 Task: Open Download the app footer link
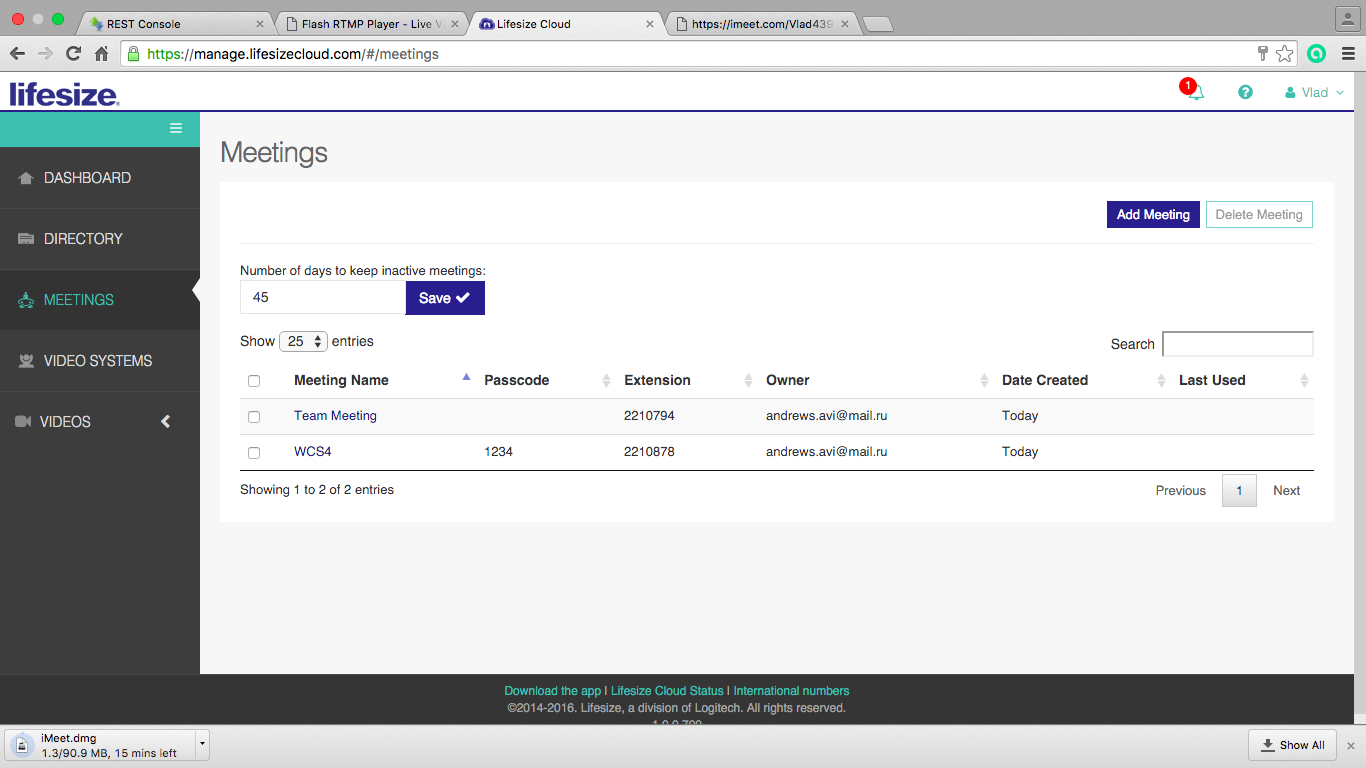pyautogui.click(x=553, y=691)
